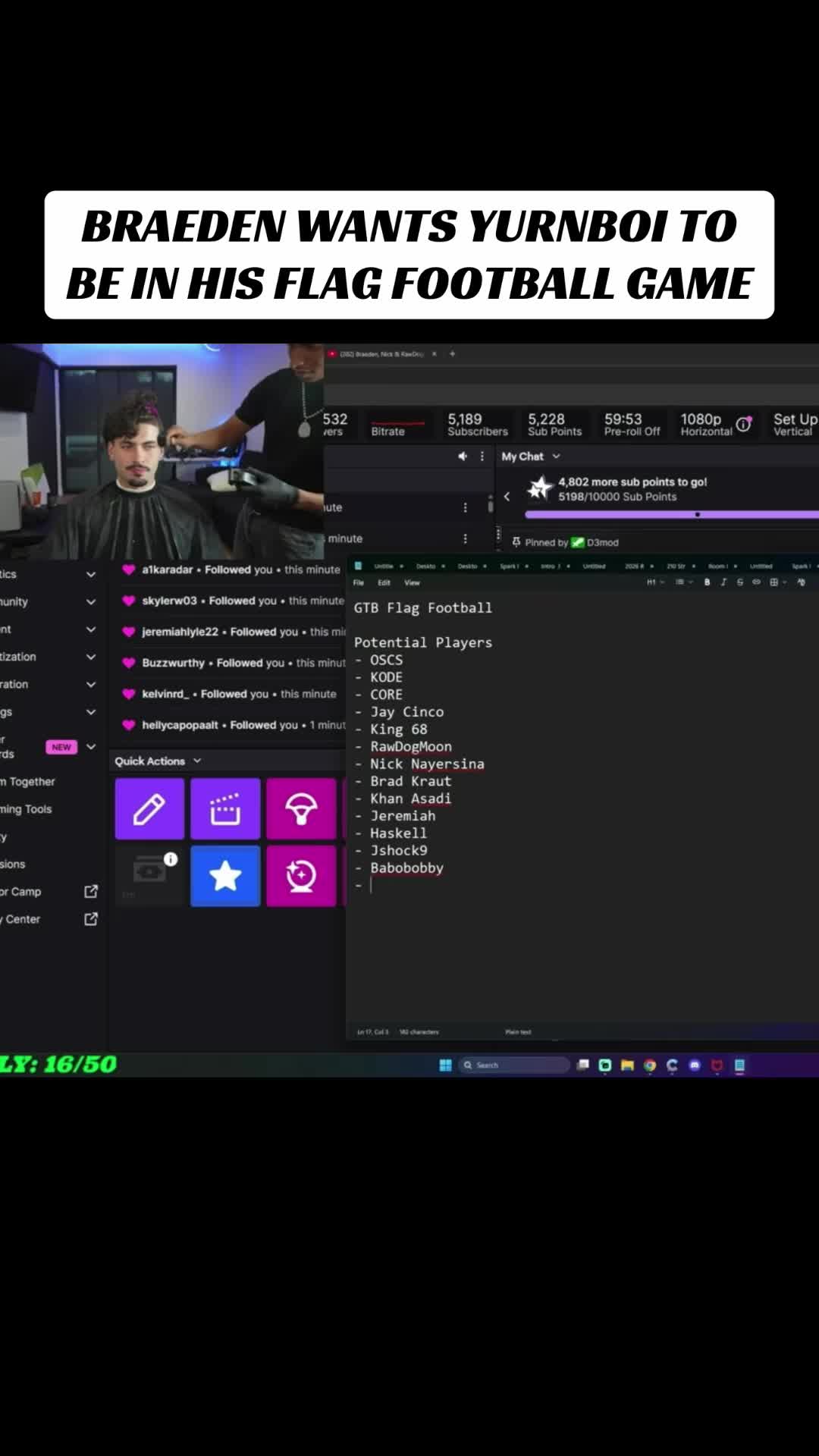Open File Explorer from the taskbar
The image size is (819, 1456).
point(627,1065)
